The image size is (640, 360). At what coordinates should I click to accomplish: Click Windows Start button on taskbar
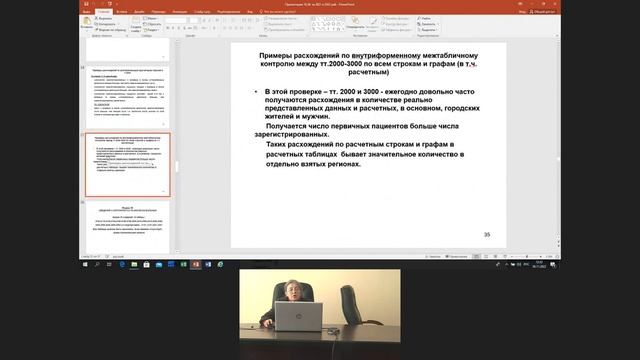85,264
